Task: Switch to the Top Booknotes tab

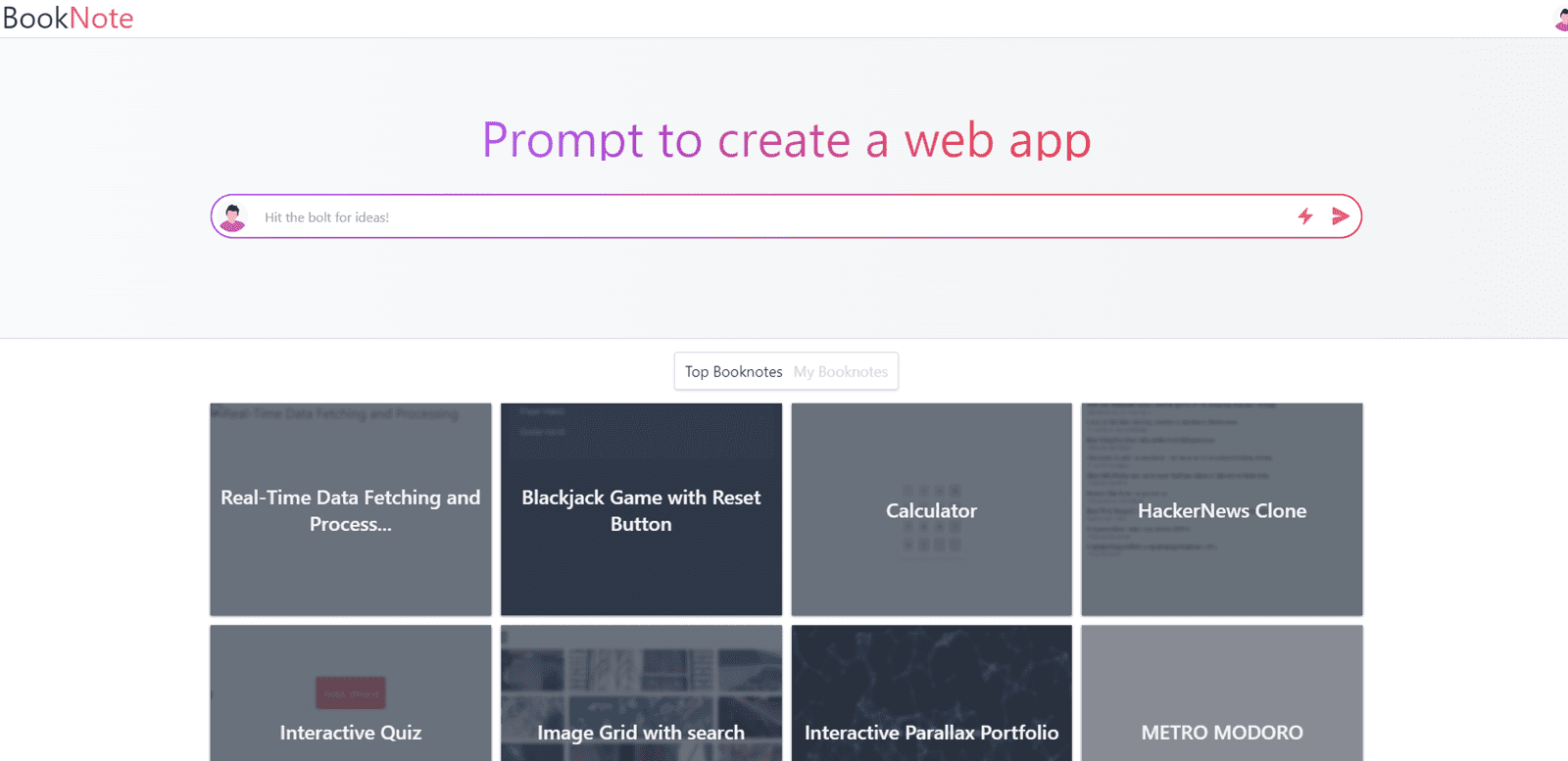Action: point(733,372)
